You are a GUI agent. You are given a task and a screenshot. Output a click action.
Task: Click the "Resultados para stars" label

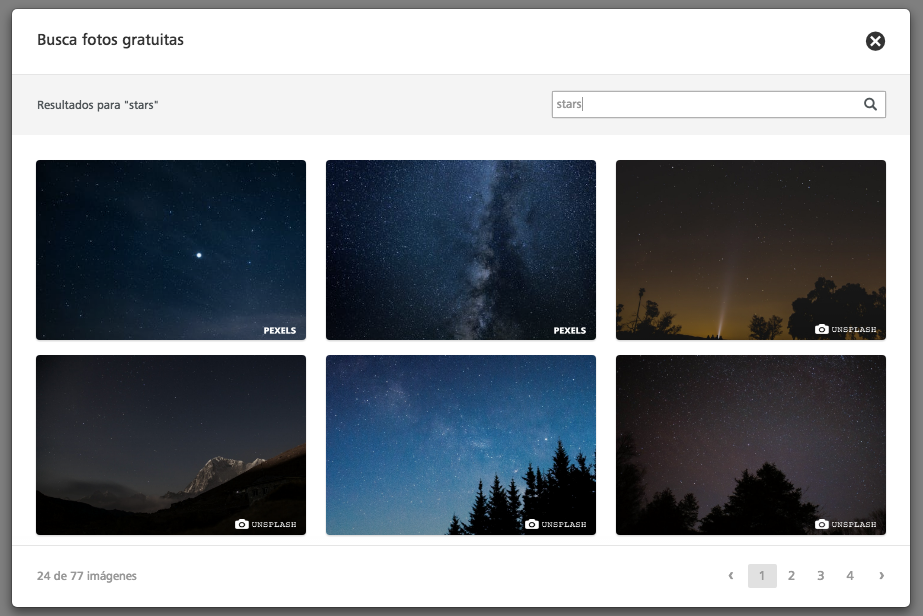pos(98,105)
